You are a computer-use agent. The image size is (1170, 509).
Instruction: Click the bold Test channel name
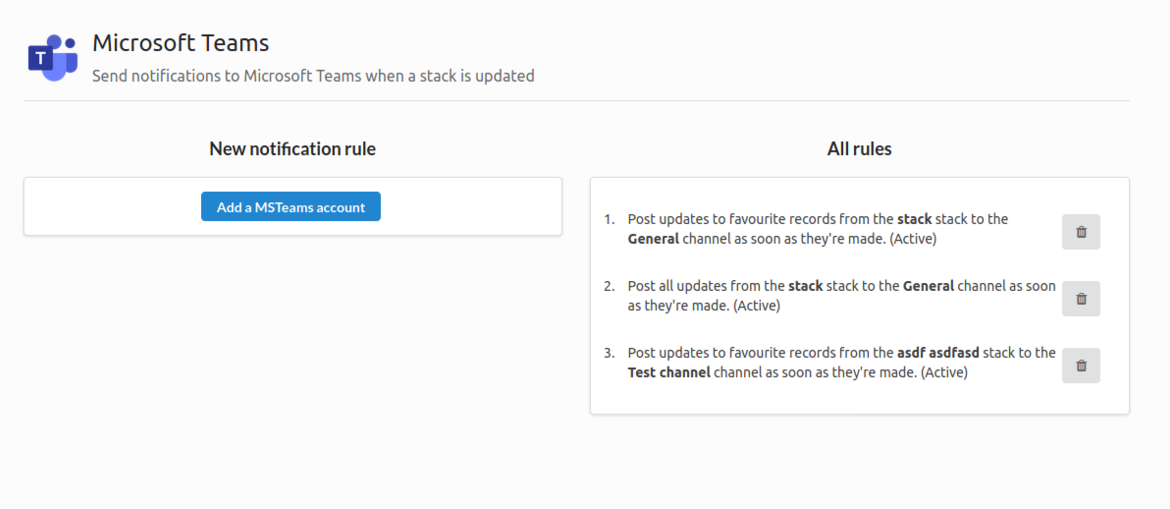coord(668,373)
